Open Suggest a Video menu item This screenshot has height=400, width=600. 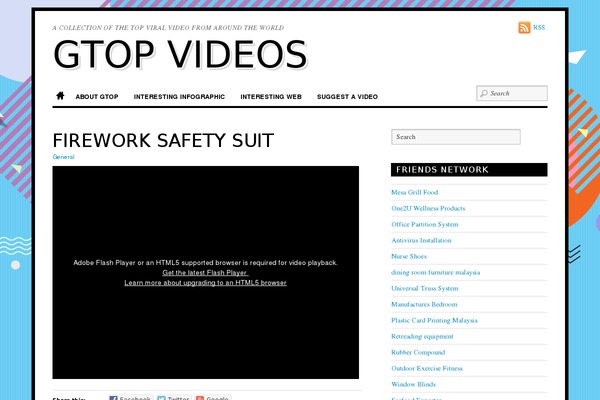(x=347, y=97)
